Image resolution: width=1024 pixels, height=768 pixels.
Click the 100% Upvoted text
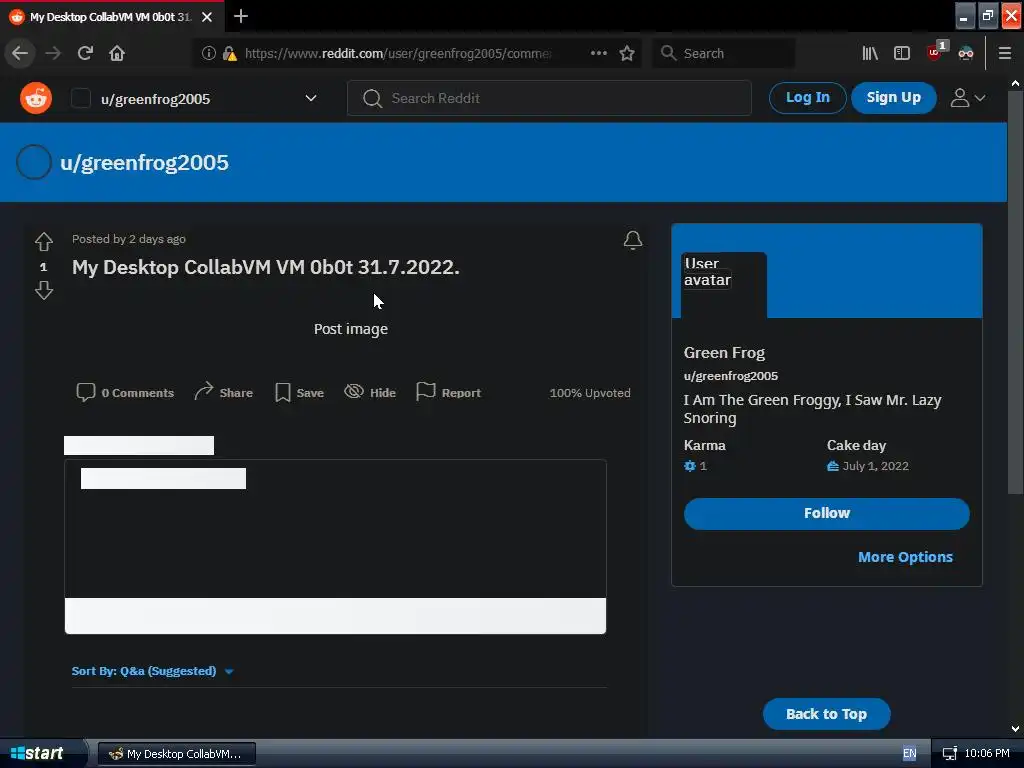click(590, 392)
